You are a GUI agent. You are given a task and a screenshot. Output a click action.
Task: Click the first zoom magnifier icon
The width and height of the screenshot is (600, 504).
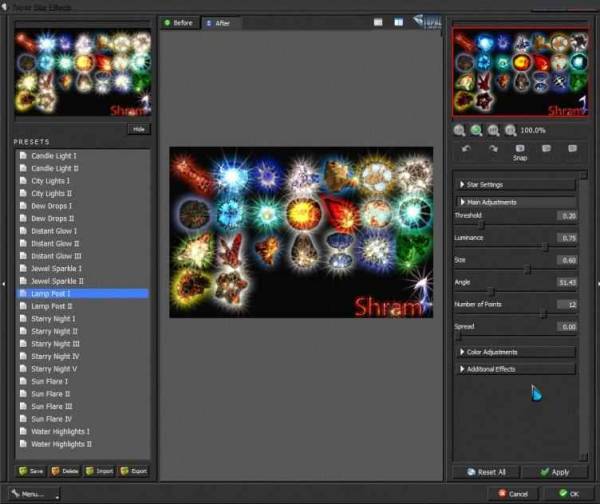(459, 130)
